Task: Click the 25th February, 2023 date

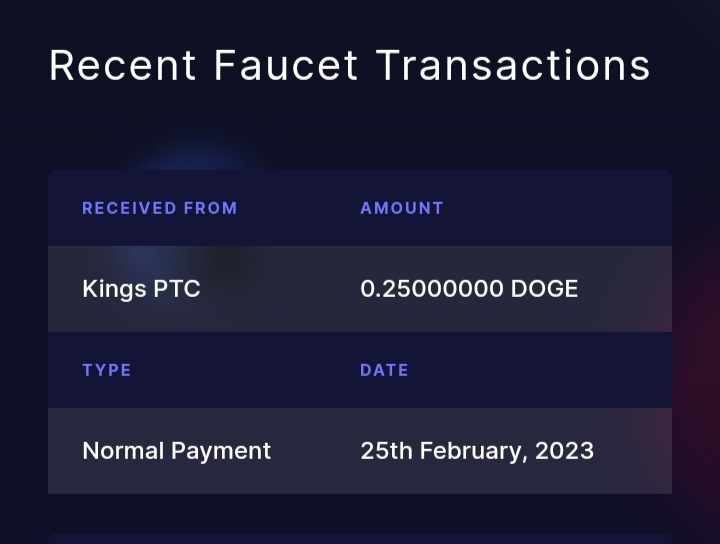Action: pyautogui.click(x=477, y=451)
